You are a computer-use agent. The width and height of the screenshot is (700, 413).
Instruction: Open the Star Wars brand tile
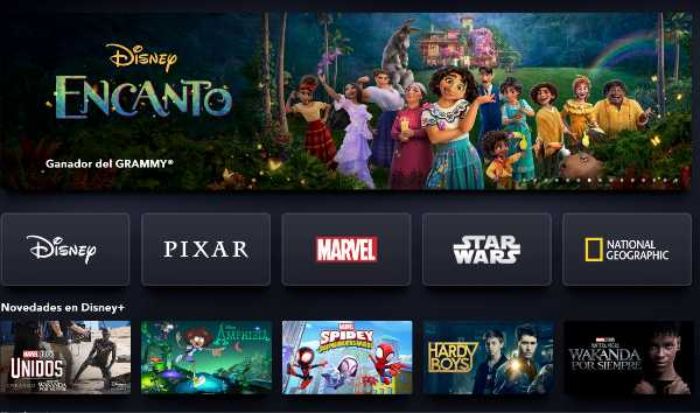pyautogui.click(x=487, y=249)
